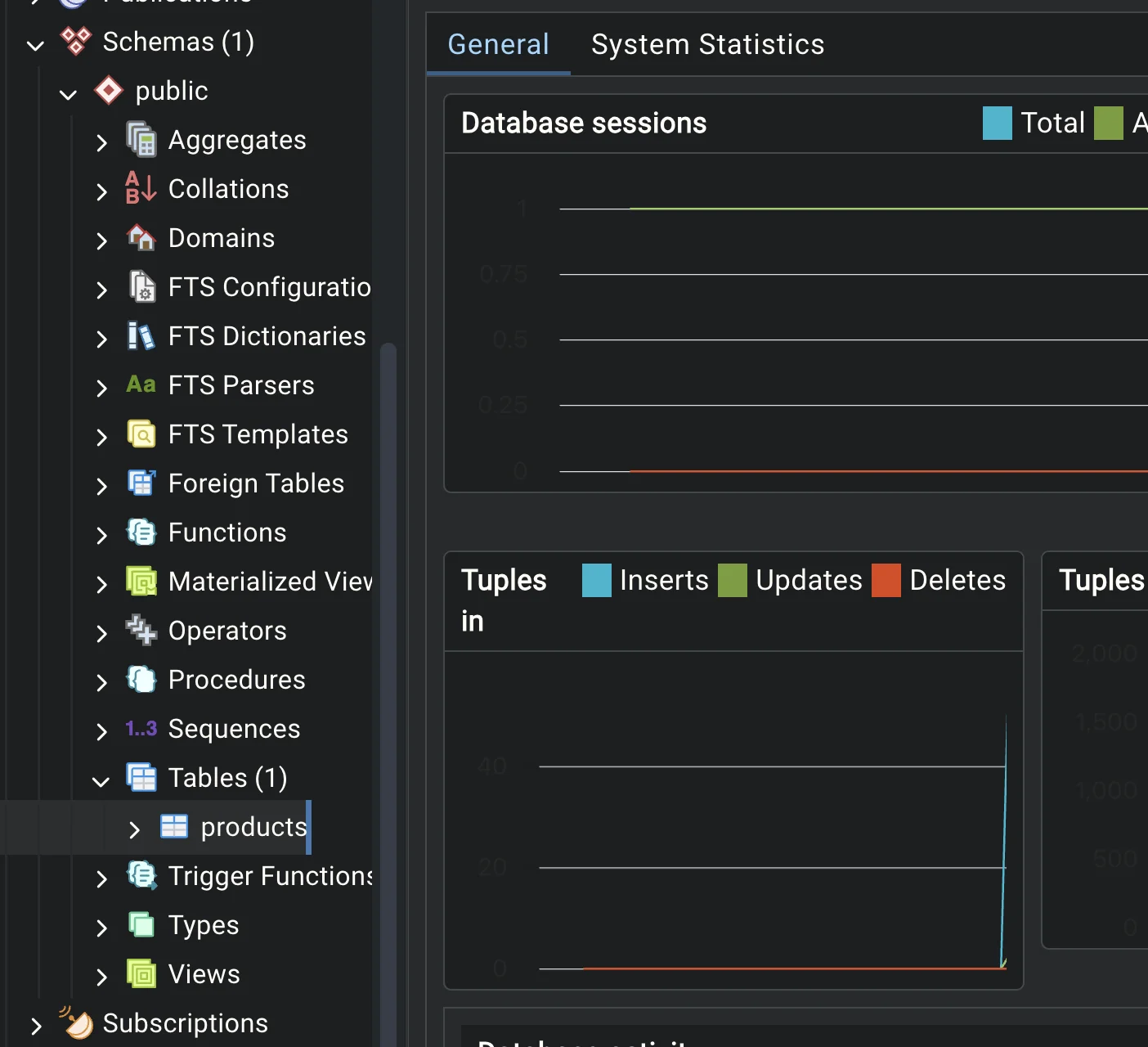Expand the Subscriptions node
The height and width of the screenshot is (1047, 1148).
36,1026
